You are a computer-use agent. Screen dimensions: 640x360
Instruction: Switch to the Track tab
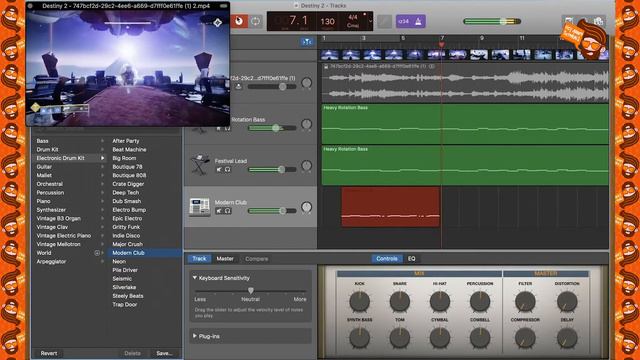(x=199, y=258)
